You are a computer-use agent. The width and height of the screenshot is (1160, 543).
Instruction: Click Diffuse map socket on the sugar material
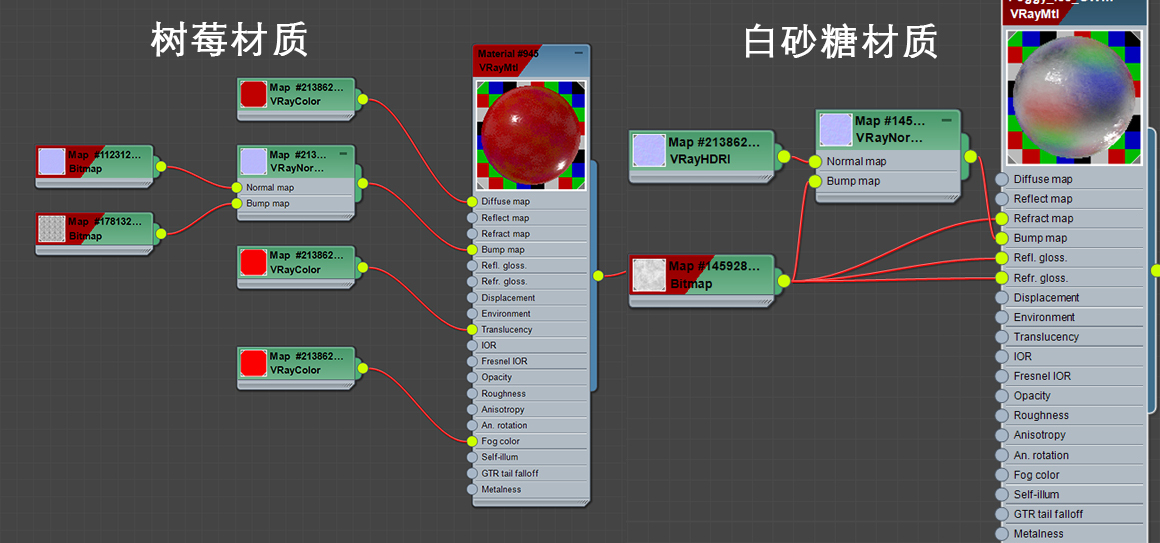tap(1002, 179)
